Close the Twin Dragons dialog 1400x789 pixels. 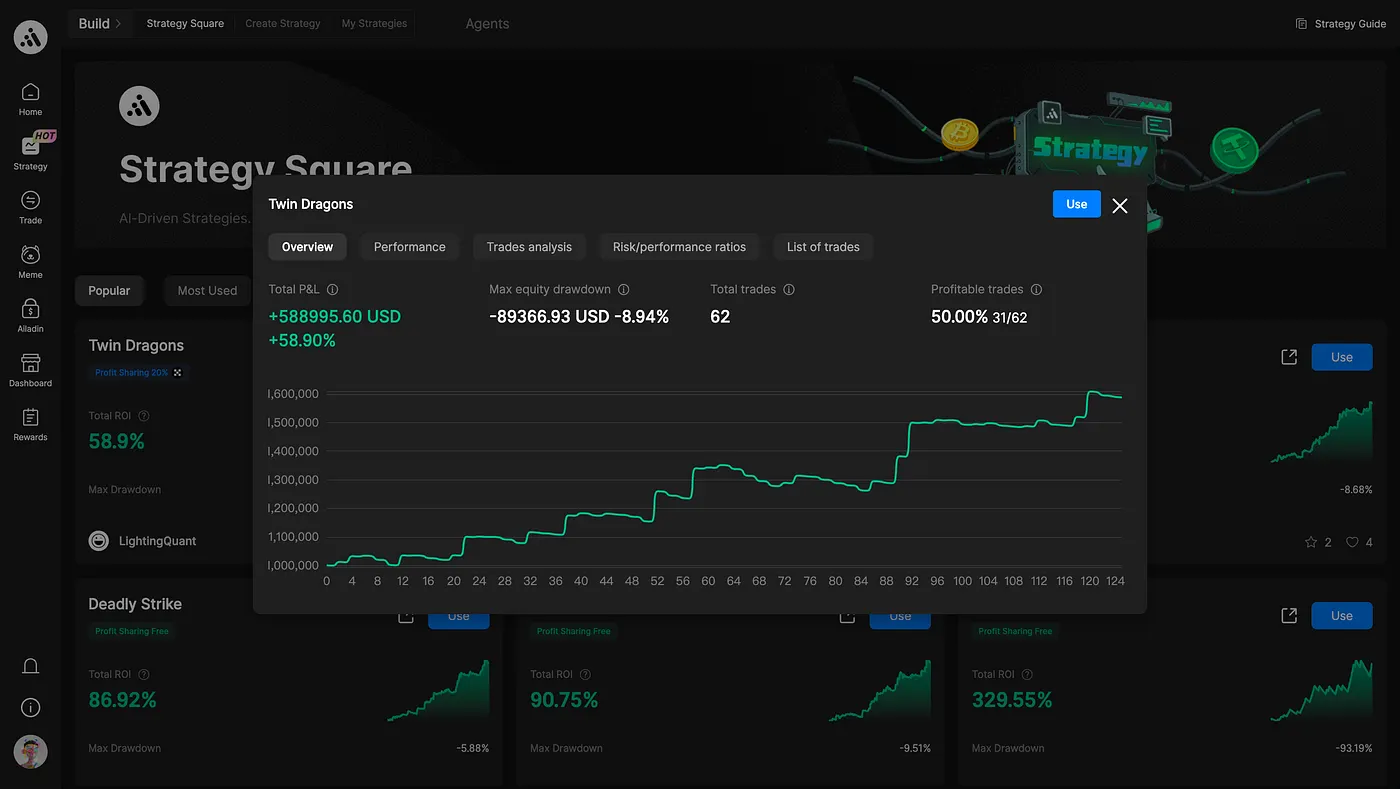pos(1120,205)
